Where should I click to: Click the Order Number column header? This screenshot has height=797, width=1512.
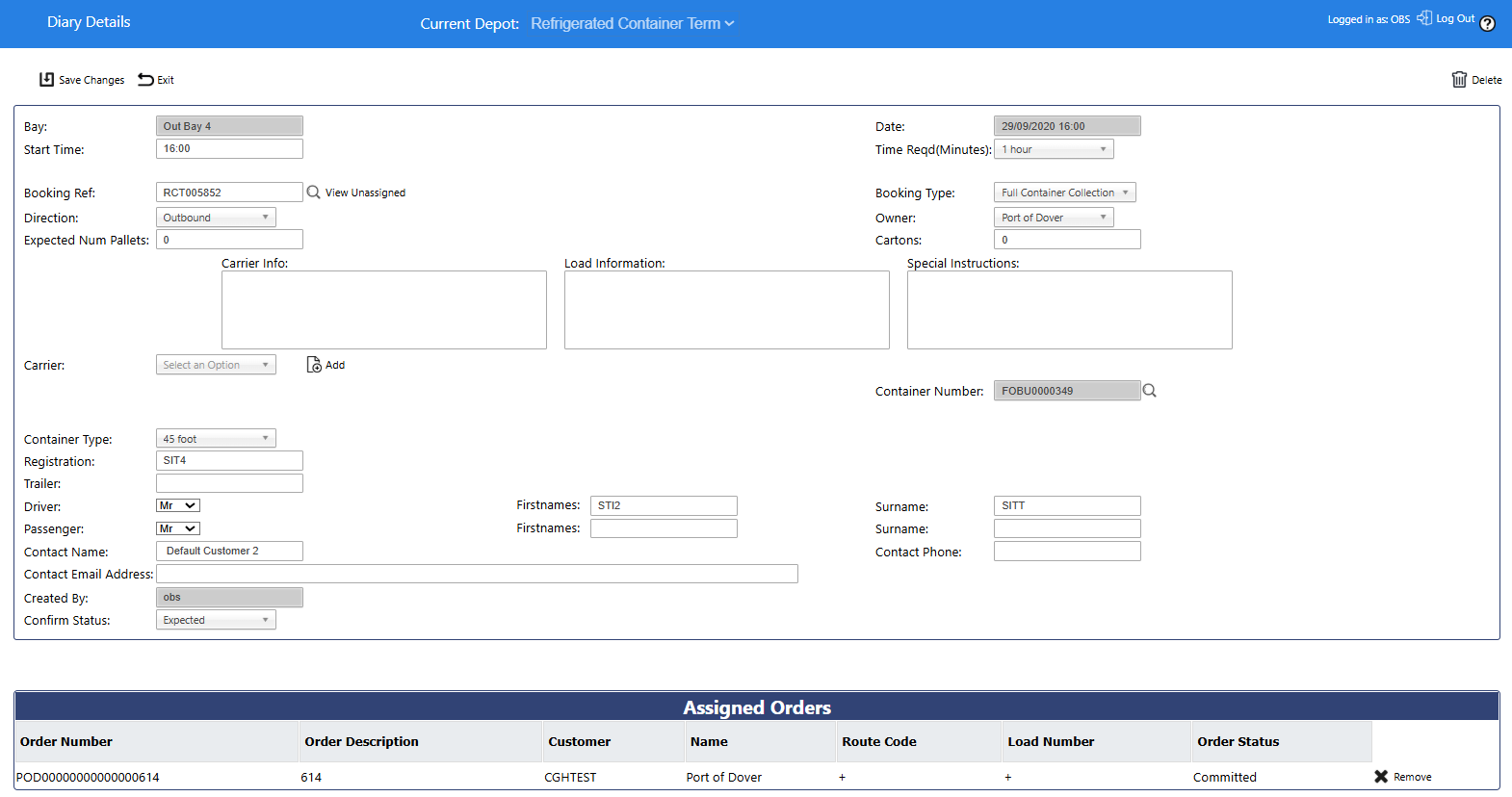(x=157, y=741)
